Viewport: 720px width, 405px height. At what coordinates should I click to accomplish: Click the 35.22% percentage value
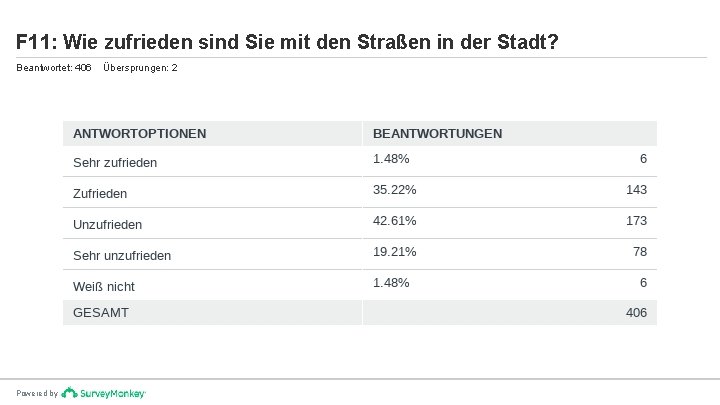pos(394,190)
